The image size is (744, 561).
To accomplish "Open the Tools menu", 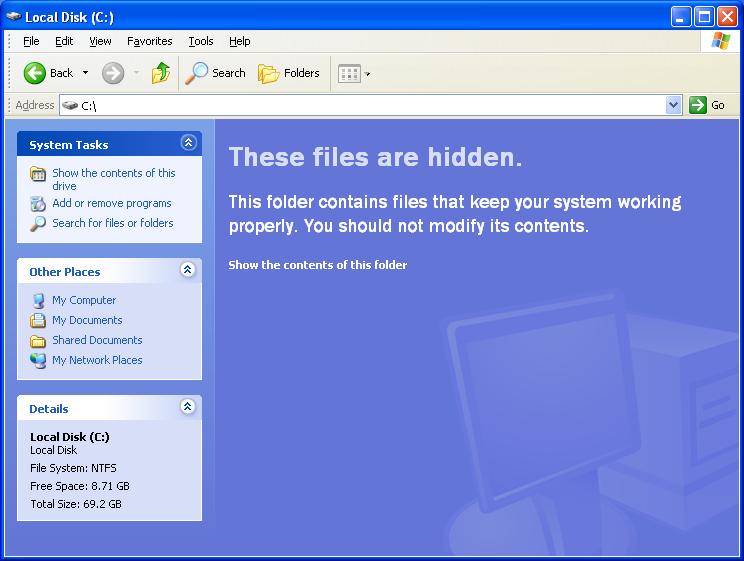I will point(201,41).
